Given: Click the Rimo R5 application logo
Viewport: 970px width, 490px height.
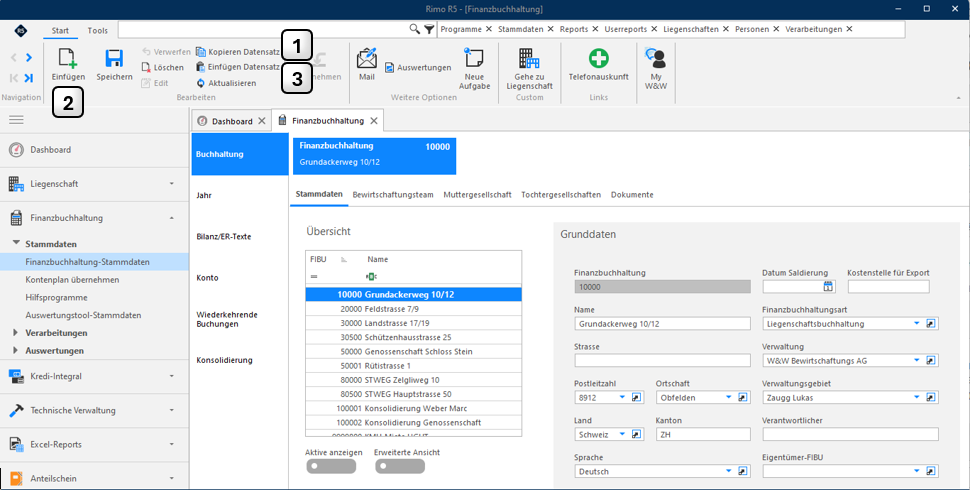Looking at the screenshot, I should tap(21, 30).
